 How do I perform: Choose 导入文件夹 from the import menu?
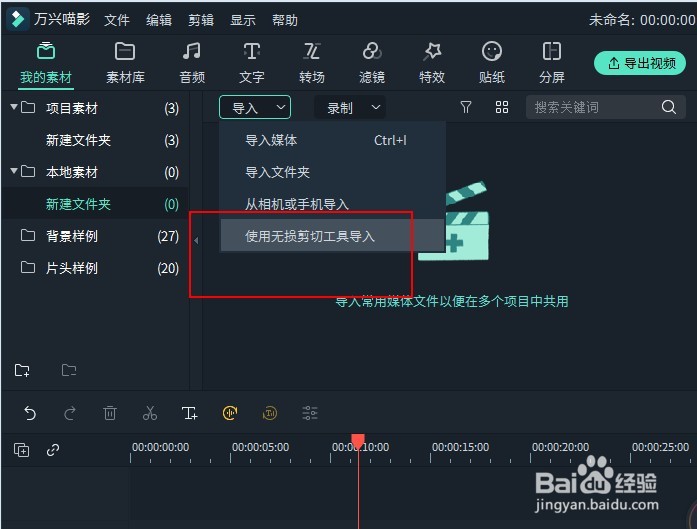(x=332, y=172)
